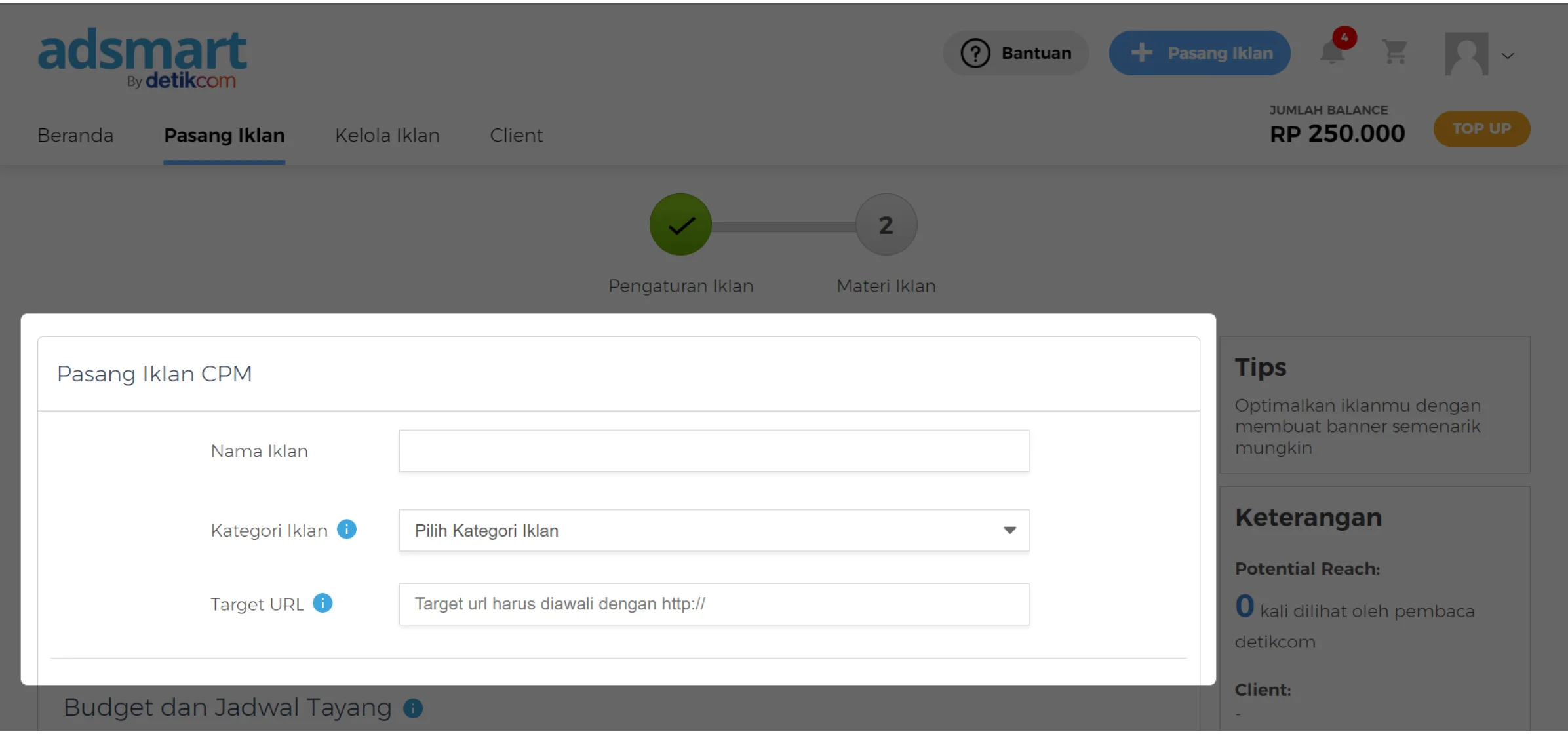Click the Target URL input field

click(x=713, y=604)
